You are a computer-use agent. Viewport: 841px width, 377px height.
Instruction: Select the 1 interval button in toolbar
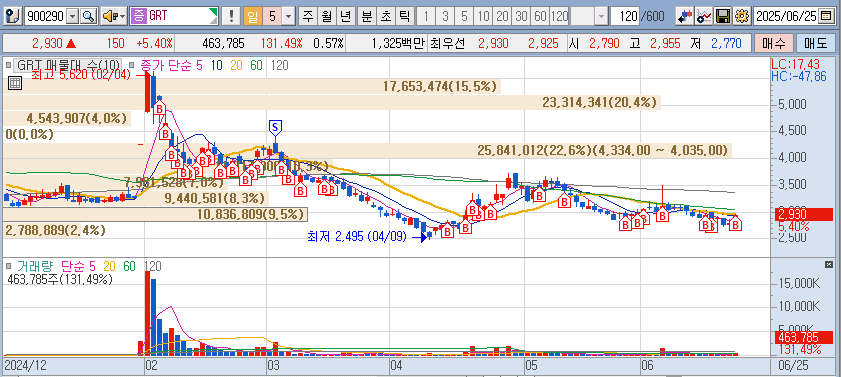tap(426, 16)
